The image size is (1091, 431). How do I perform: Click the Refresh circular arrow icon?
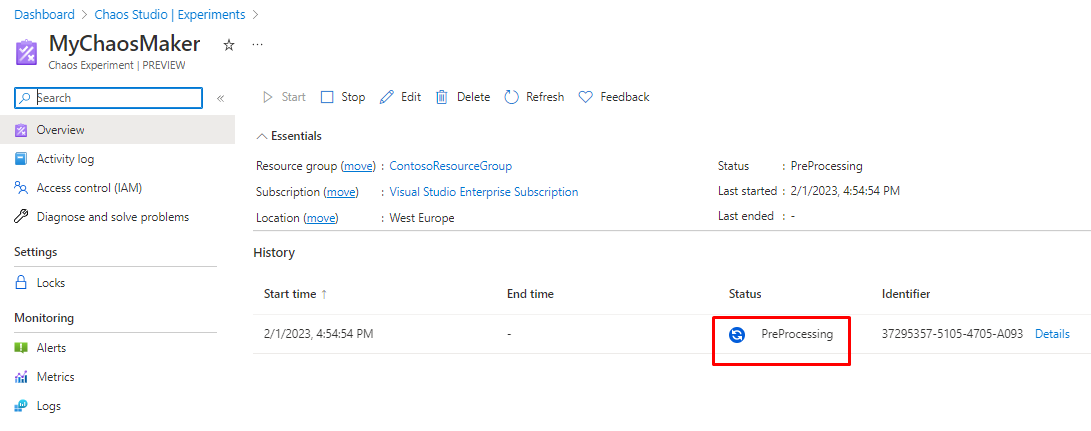click(511, 97)
